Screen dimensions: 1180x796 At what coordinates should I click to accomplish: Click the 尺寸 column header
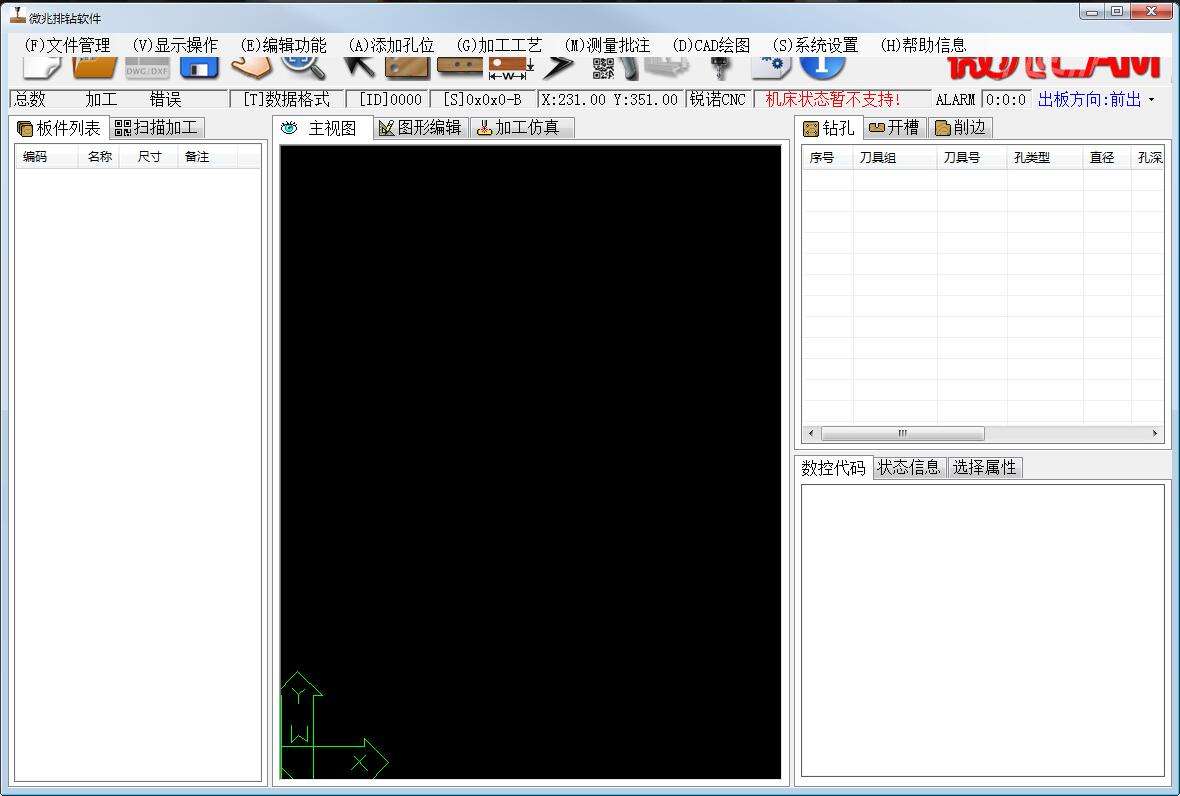149,156
